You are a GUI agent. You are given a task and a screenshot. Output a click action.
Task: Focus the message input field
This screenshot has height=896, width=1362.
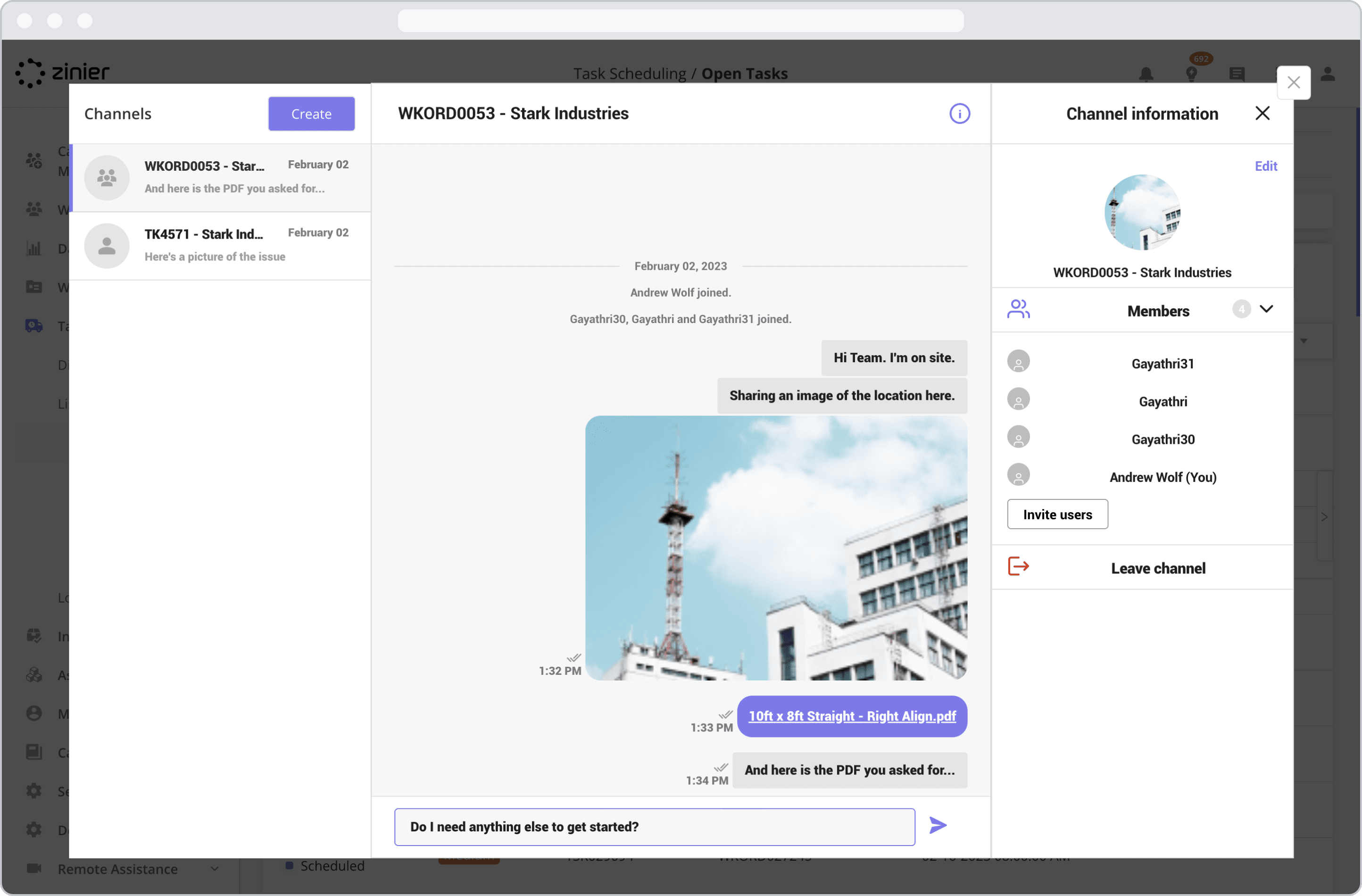click(655, 827)
